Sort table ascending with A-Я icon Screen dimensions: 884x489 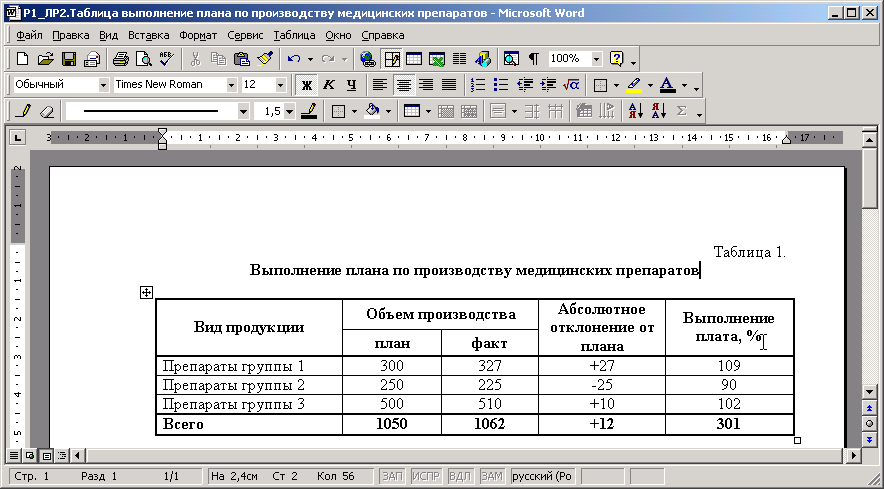click(636, 111)
